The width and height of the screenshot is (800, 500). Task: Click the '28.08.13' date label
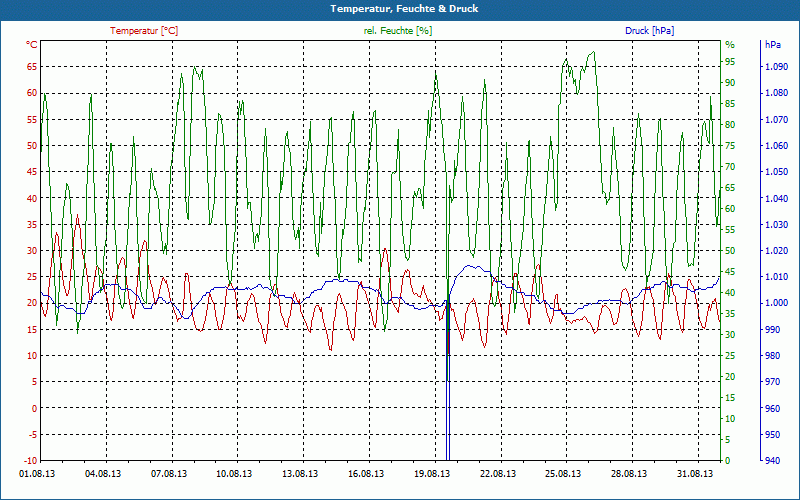coord(629,473)
